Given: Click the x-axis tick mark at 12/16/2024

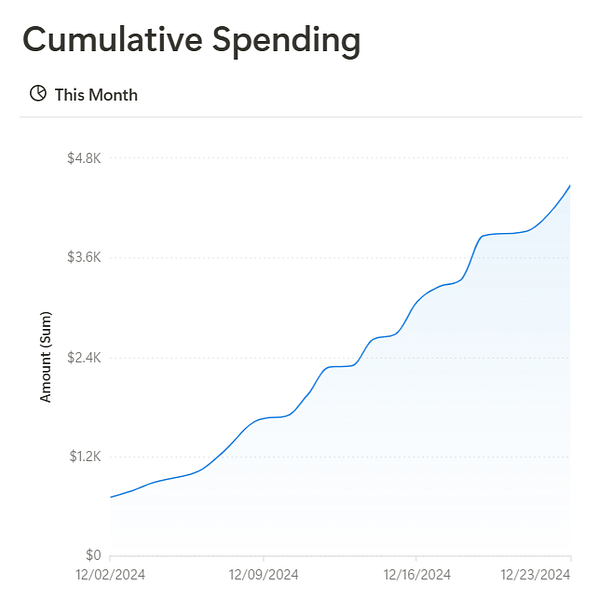Looking at the screenshot, I should (416, 559).
